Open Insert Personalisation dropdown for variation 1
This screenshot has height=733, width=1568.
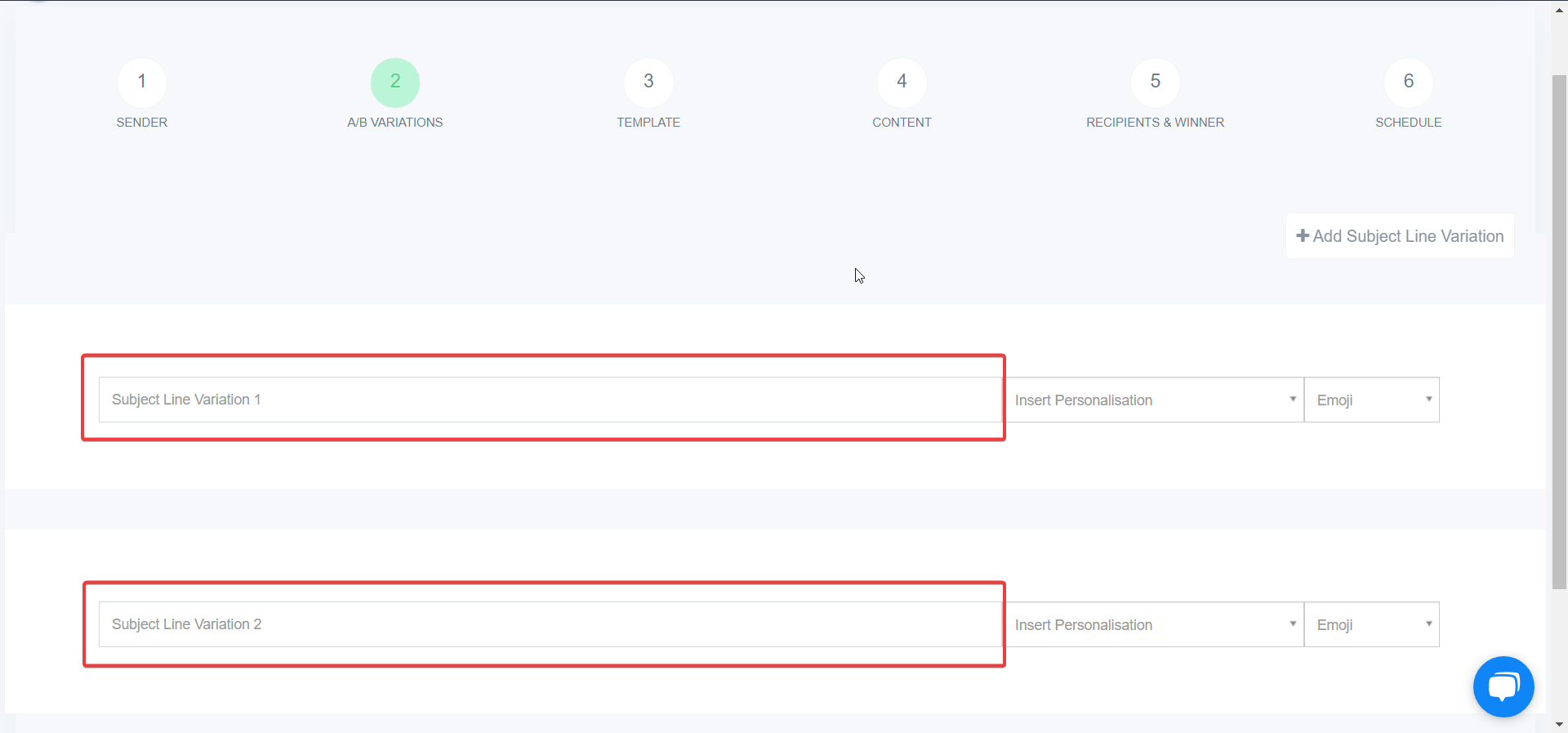(1154, 400)
